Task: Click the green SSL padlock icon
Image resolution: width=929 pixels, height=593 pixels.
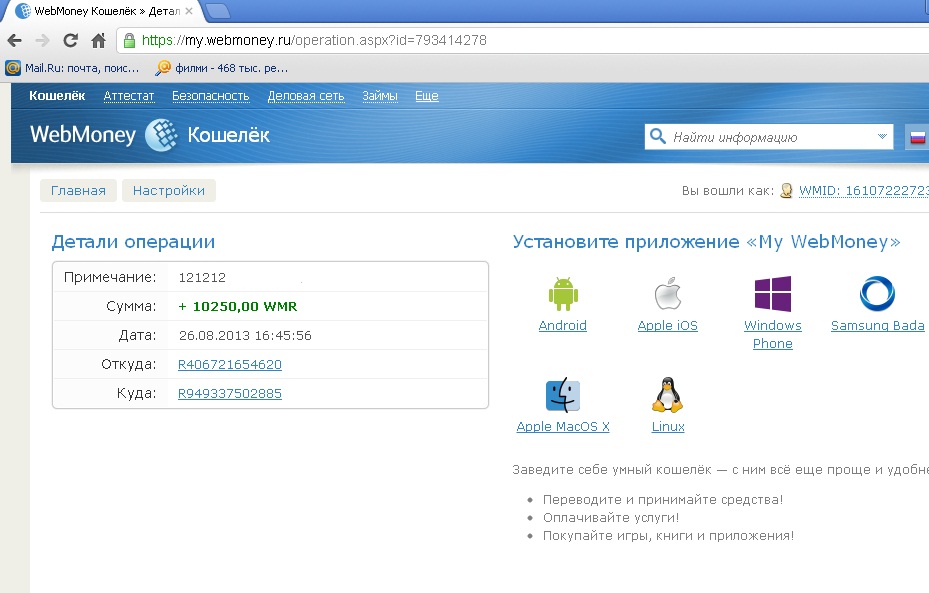Action: click(129, 40)
